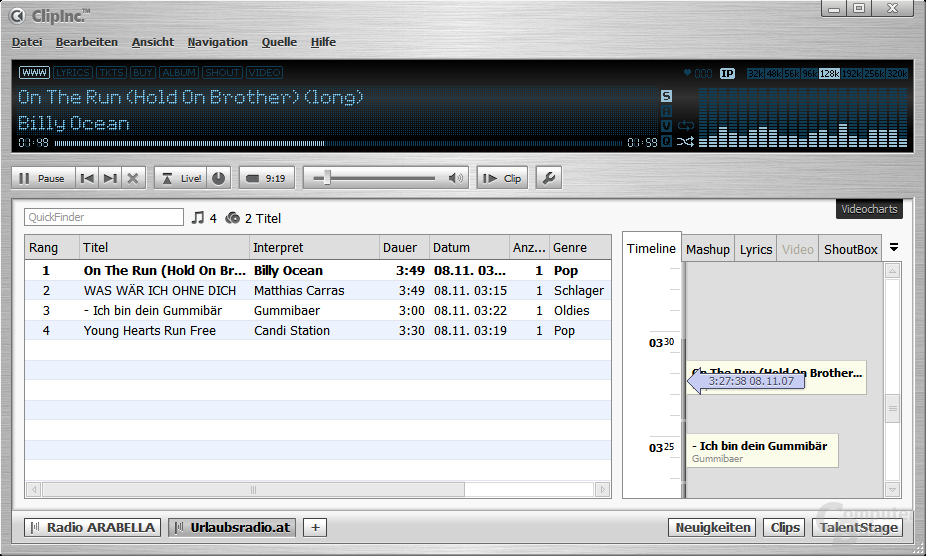Viewport: 926px width, 556px height.
Task: Sort by the Titel column header
Action: (164, 248)
